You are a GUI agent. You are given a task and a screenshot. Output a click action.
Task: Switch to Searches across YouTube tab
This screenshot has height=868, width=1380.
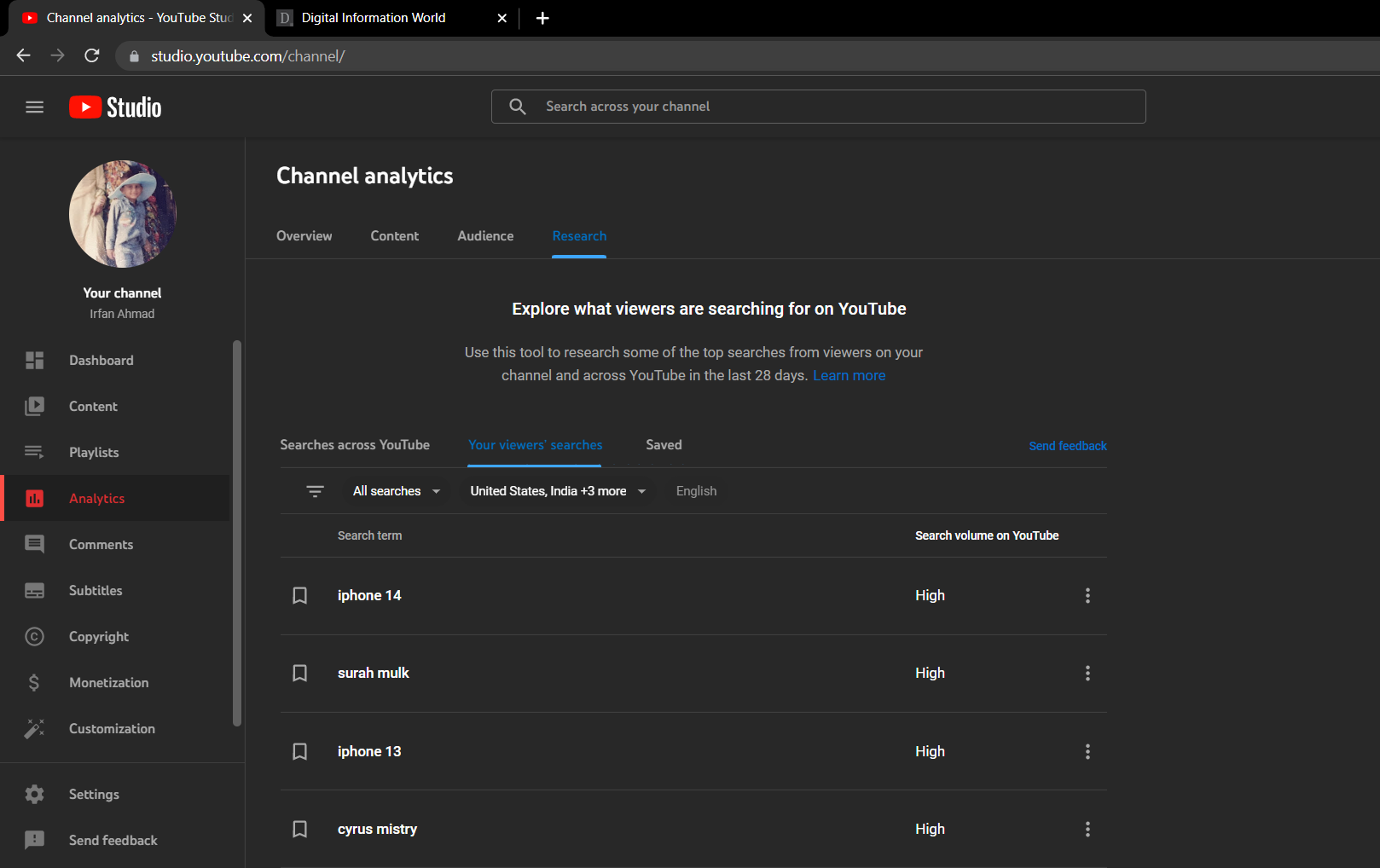tap(355, 445)
